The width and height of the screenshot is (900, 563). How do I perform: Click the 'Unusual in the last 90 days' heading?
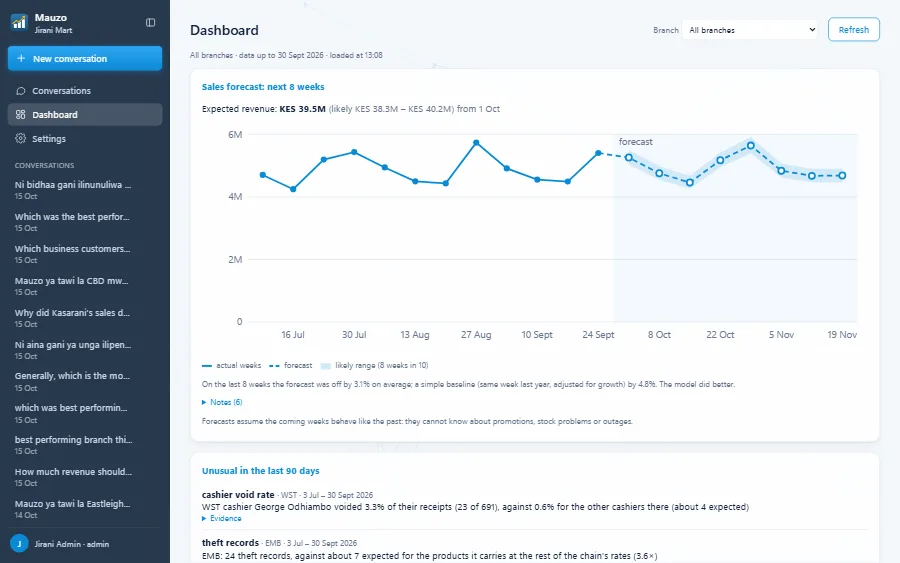pyautogui.click(x=261, y=471)
